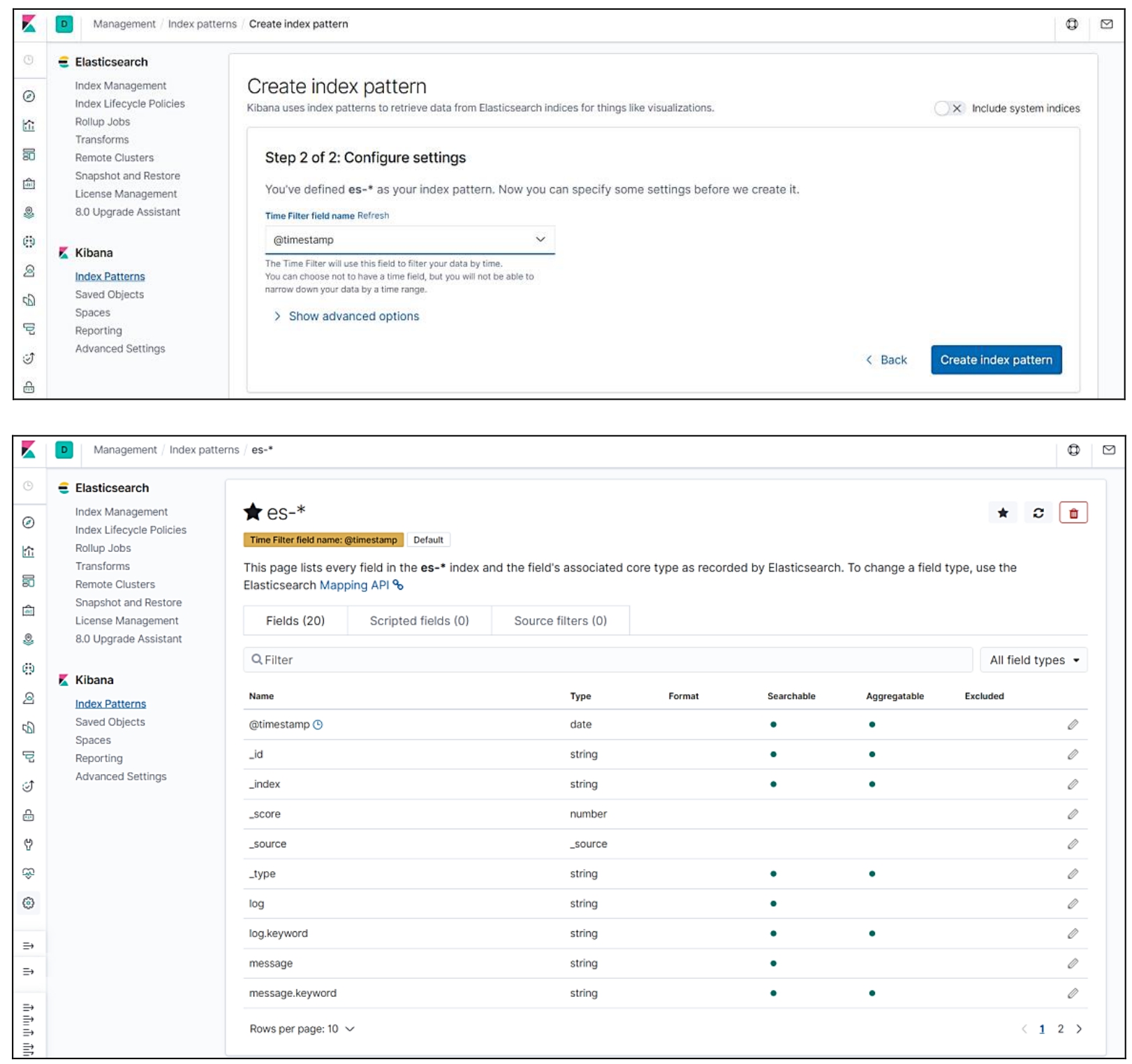Open Management gear icon in lower sidebar
1132x1064 pixels.
[29, 903]
